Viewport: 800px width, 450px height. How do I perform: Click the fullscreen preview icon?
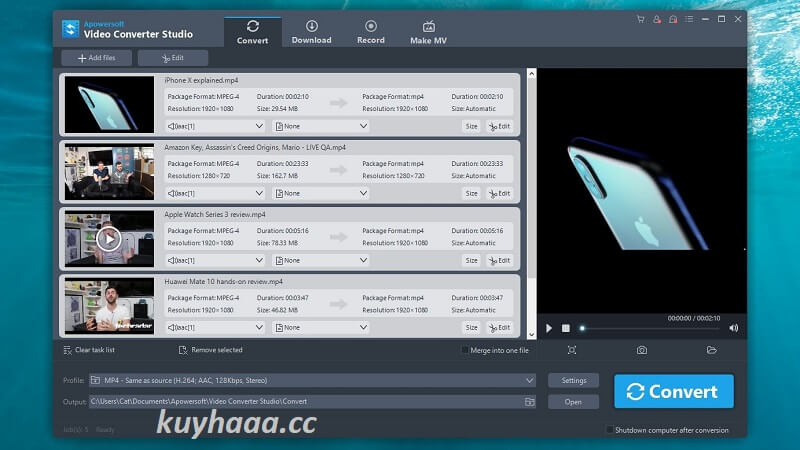coord(572,350)
